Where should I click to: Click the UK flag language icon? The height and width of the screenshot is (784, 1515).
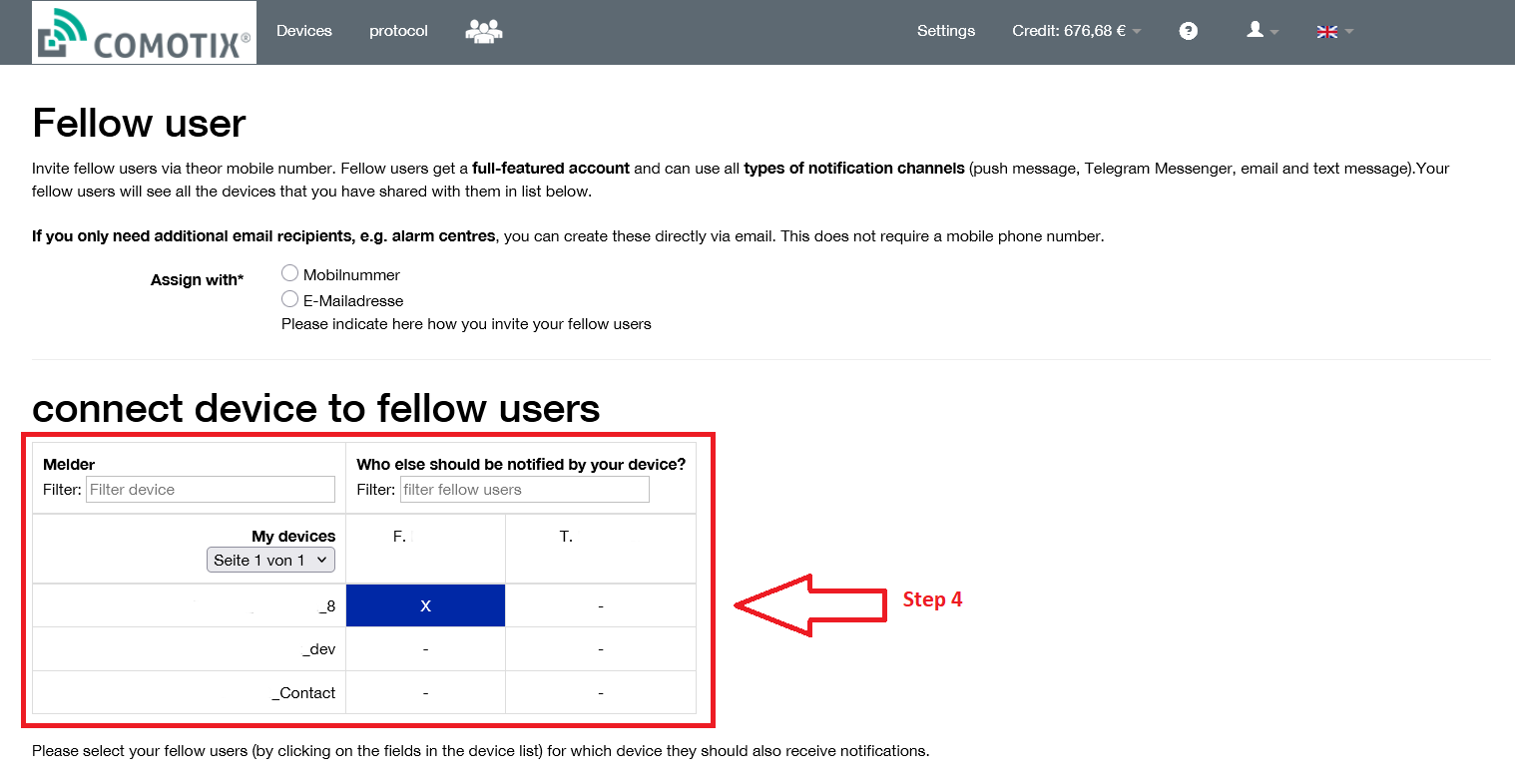(1327, 32)
